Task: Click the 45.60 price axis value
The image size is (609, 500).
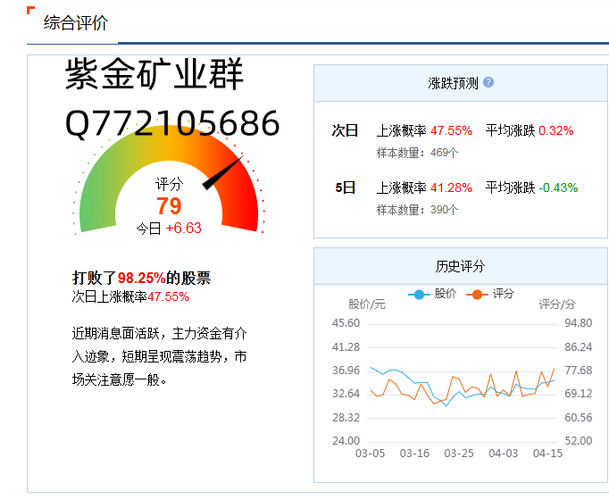Action: [x=346, y=323]
